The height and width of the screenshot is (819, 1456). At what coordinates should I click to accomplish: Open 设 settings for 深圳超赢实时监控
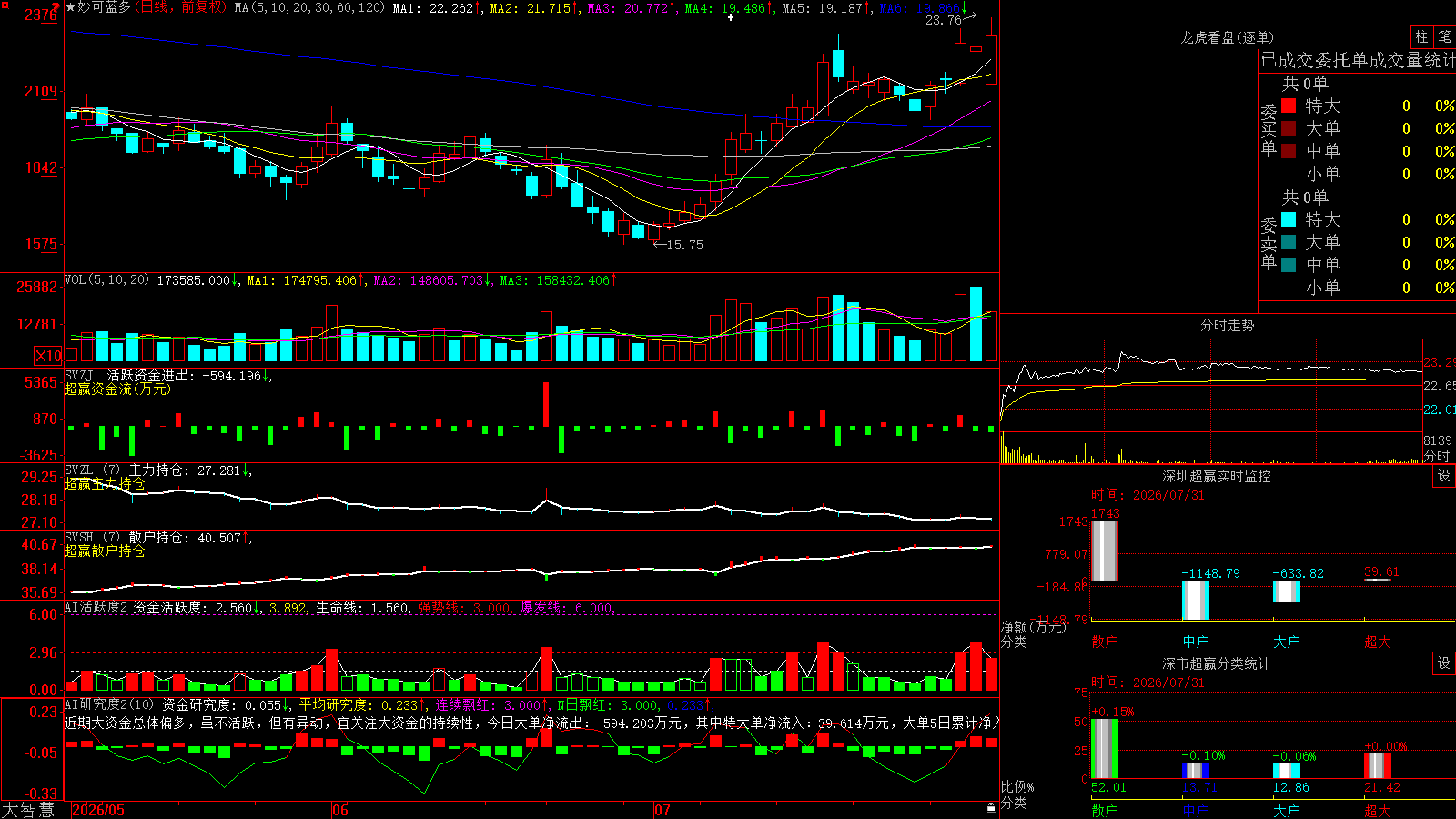1444,476
